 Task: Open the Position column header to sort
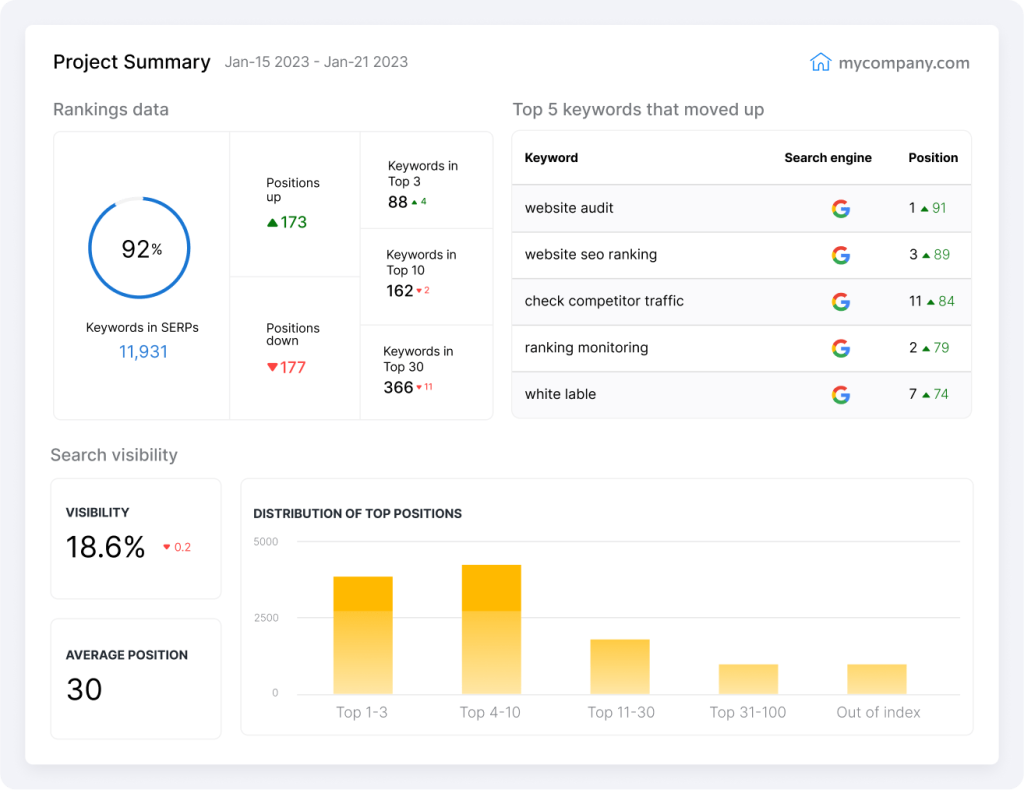pyautogui.click(x=933, y=157)
